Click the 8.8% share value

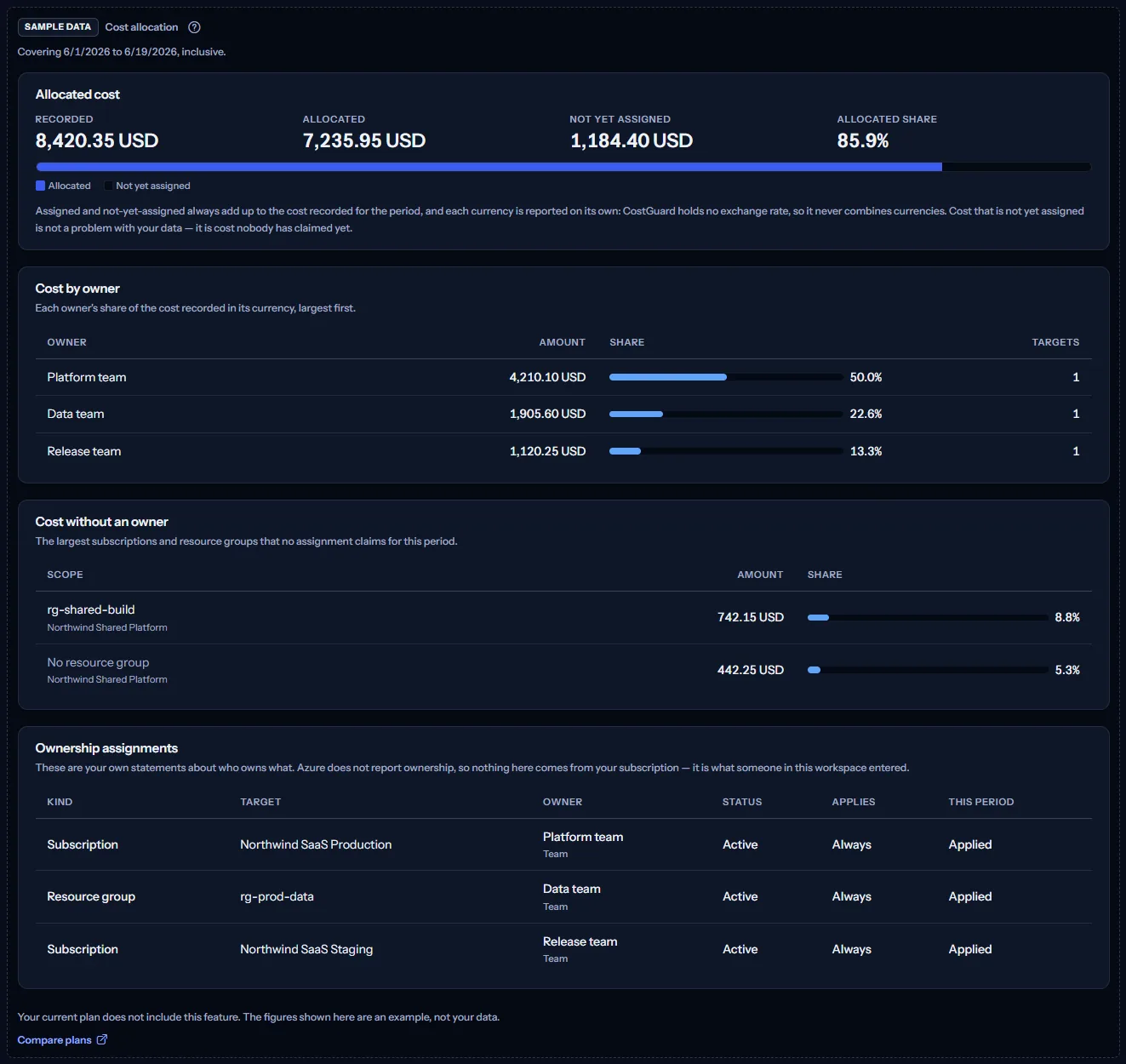click(1067, 617)
